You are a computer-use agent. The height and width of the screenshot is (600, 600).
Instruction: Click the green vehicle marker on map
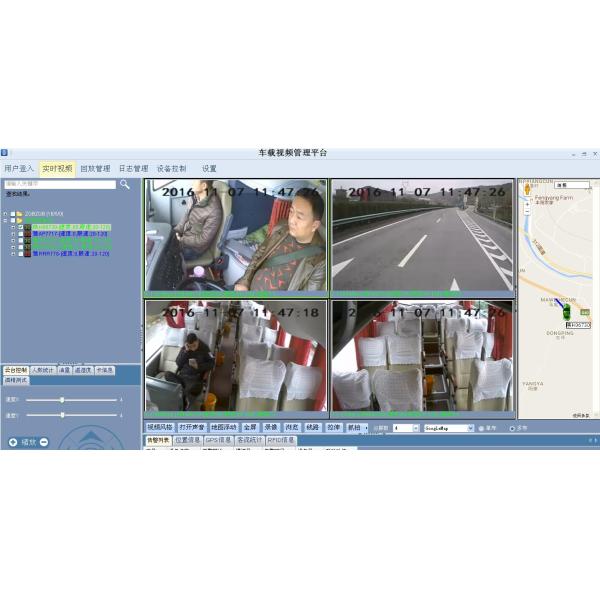[x=566, y=311]
